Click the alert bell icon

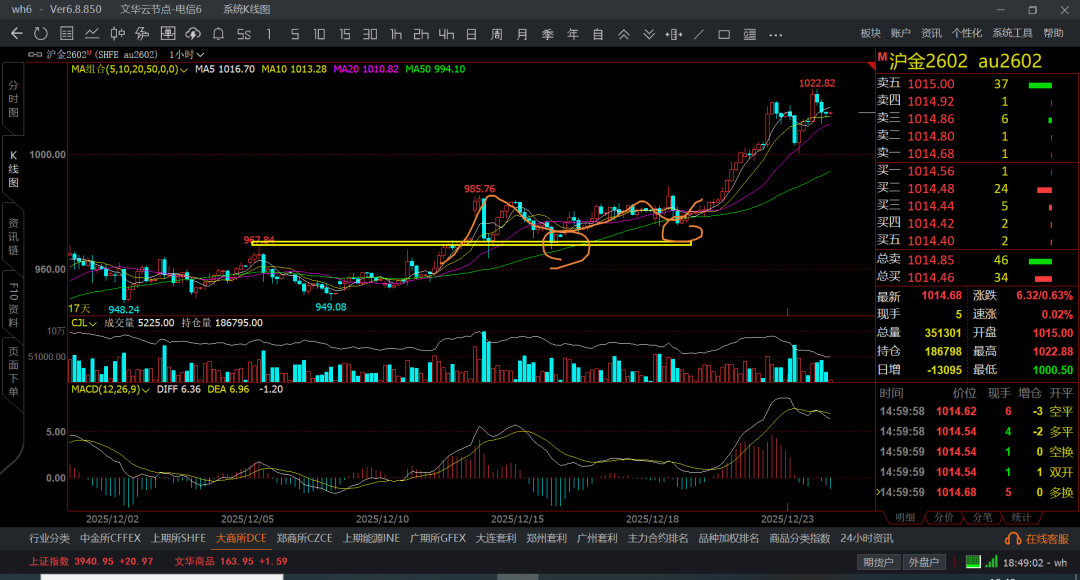point(218,34)
